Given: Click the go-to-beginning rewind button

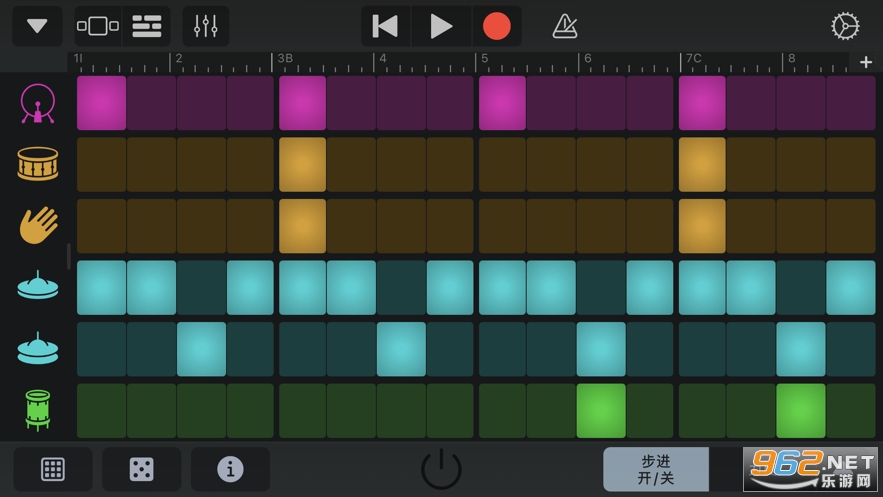Looking at the screenshot, I should click(385, 26).
